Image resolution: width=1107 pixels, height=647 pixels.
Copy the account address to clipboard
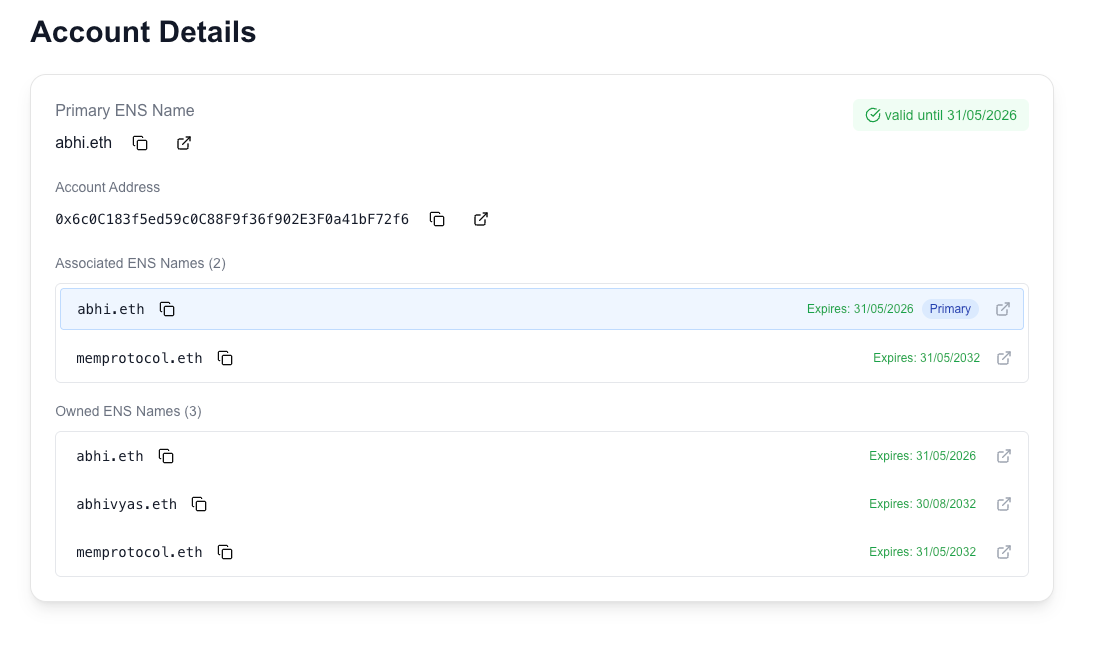click(x=437, y=220)
